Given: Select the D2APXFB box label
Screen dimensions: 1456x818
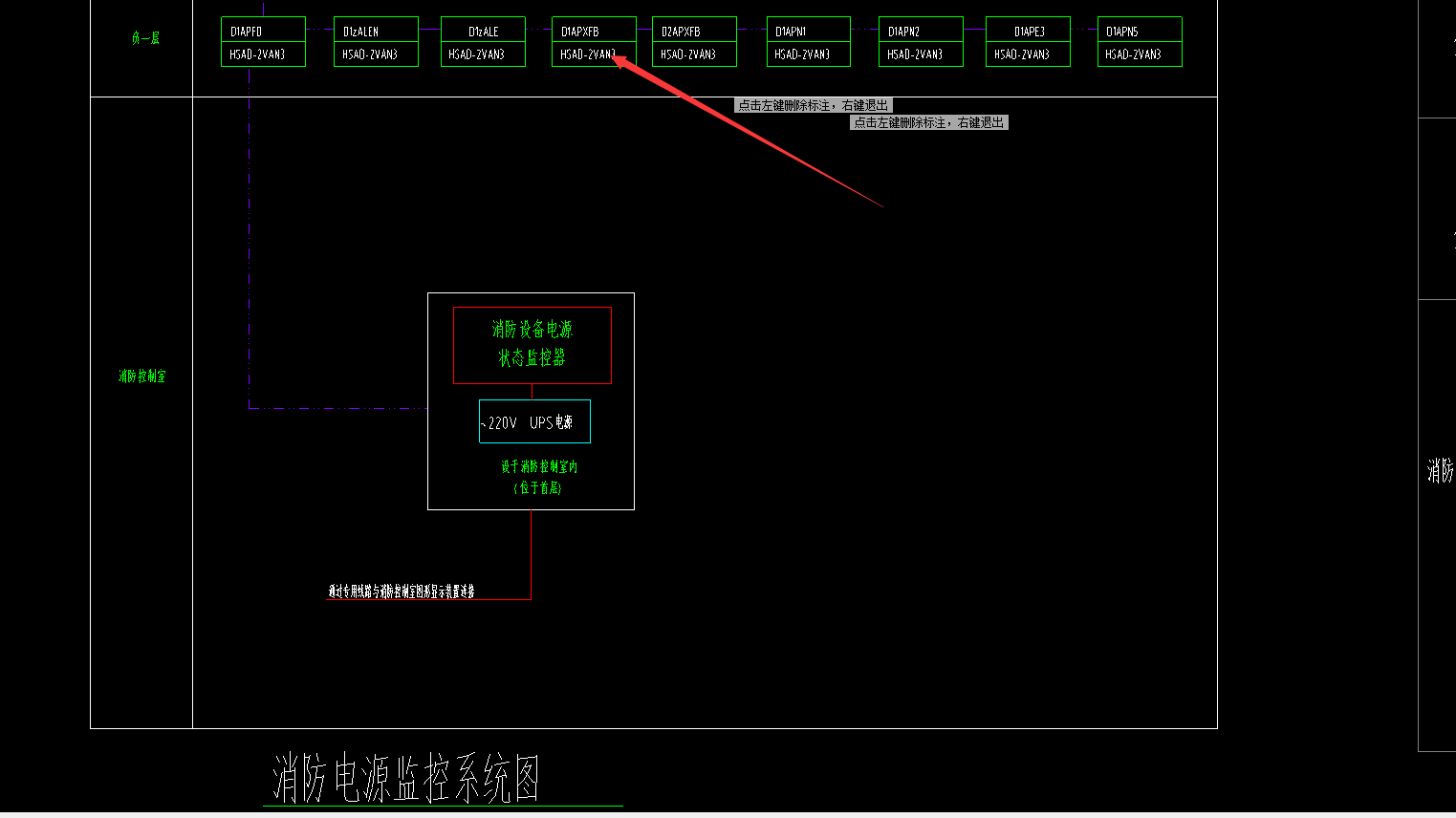Looking at the screenshot, I should pyautogui.click(x=680, y=32).
